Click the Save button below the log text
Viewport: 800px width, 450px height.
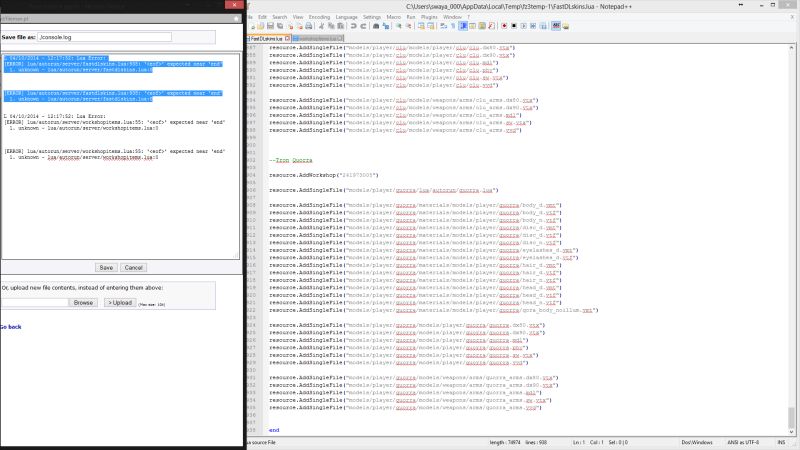[106, 267]
